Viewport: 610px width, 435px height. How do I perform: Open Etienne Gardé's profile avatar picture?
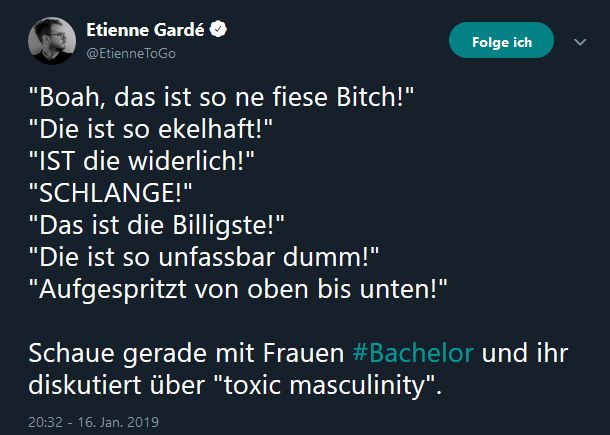50,42
